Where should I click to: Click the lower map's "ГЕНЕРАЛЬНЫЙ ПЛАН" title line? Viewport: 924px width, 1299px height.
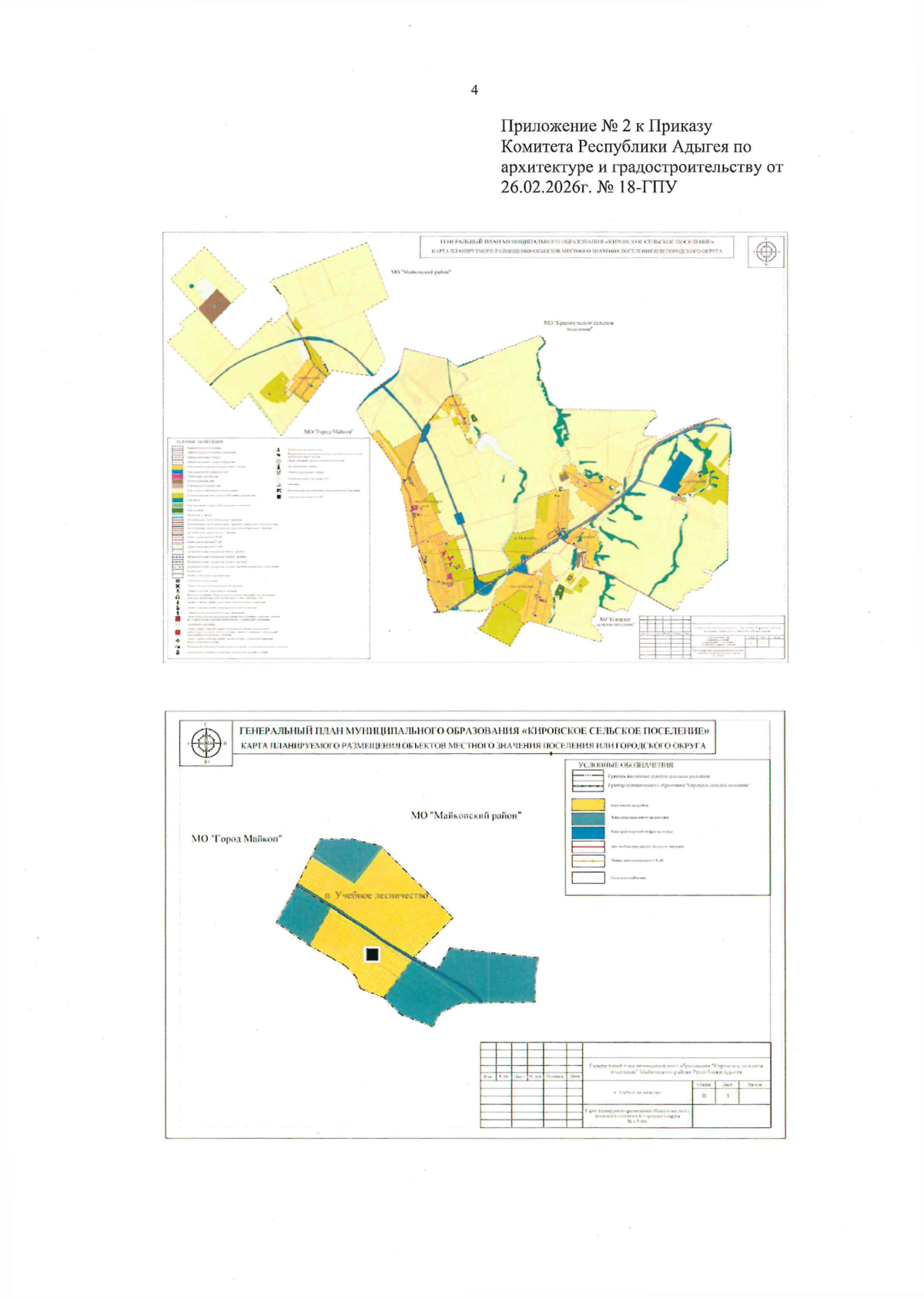coord(474,730)
